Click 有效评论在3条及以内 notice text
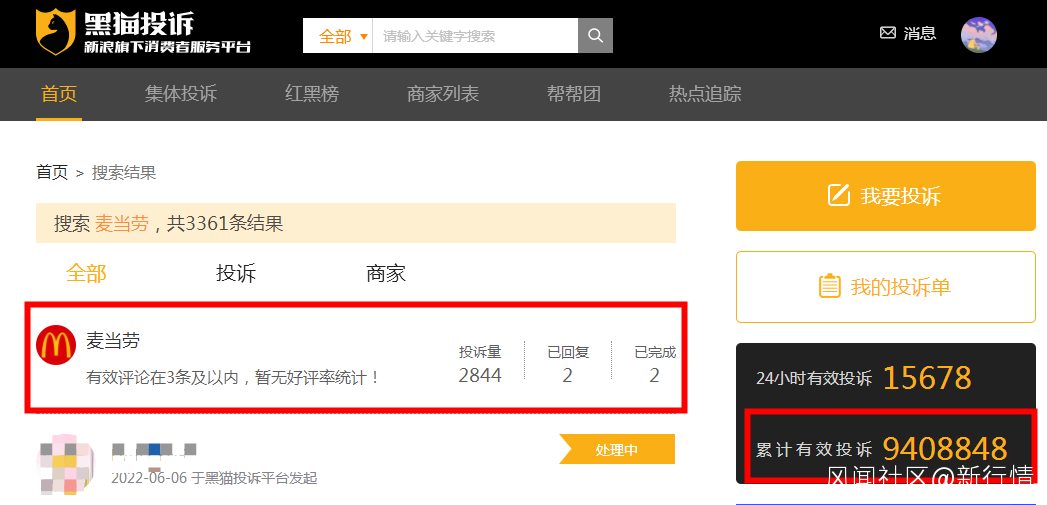The width and height of the screenshot is (1047, 505). (232, 377)
